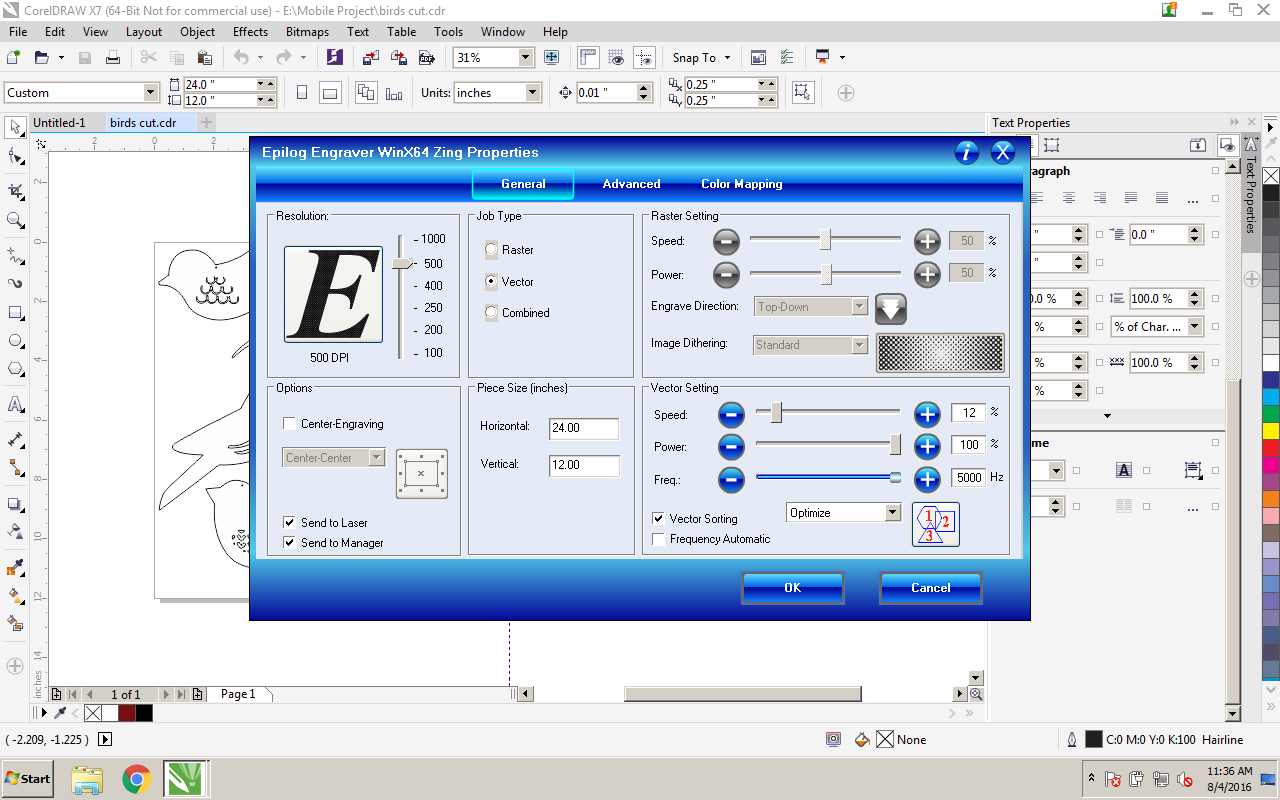The height and width of the screenshot is (800, 1280).
Task: Toggle the Show rulers icon
Action: click(x=588, y=58)
